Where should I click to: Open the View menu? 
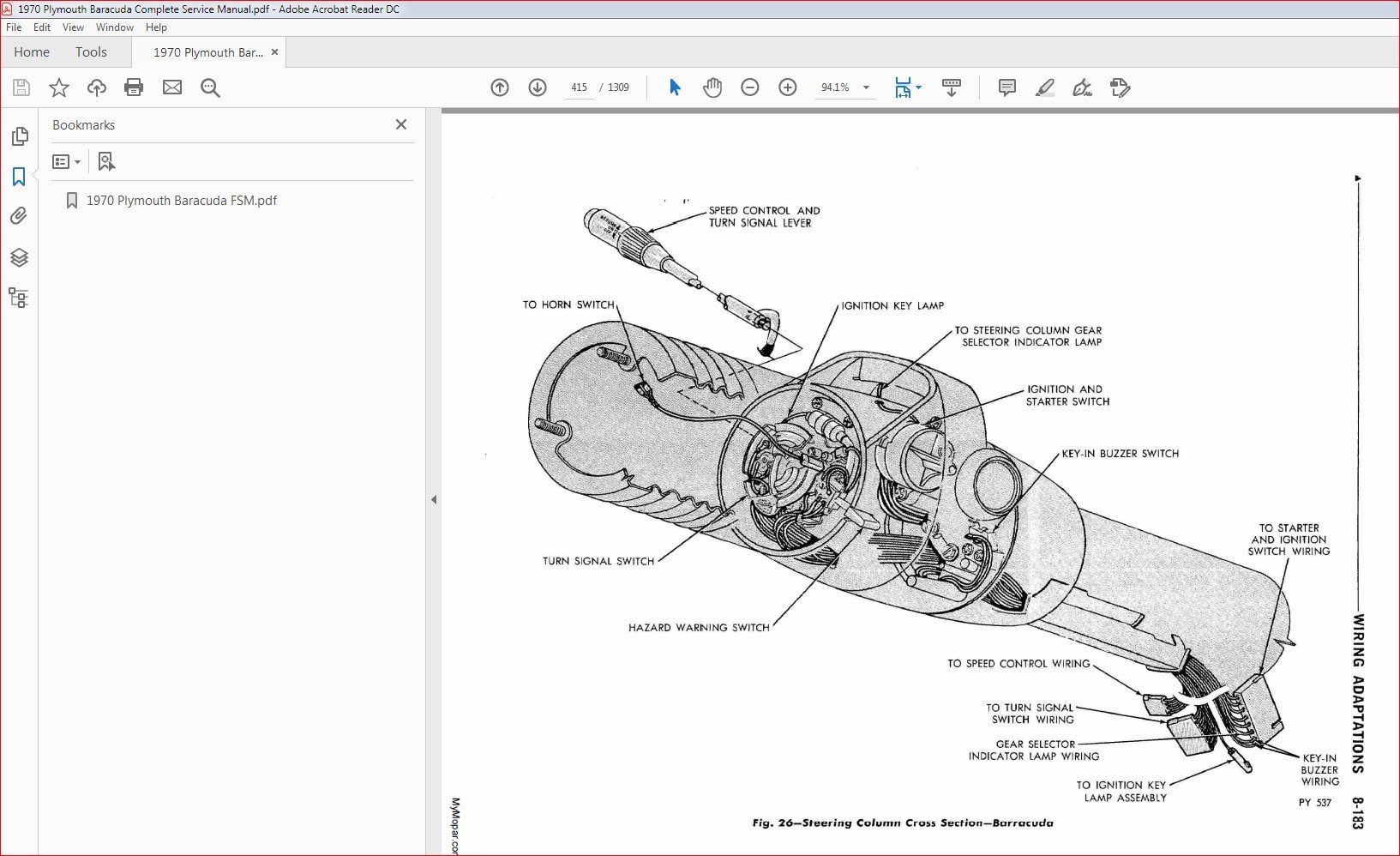[x=73, y=27]
